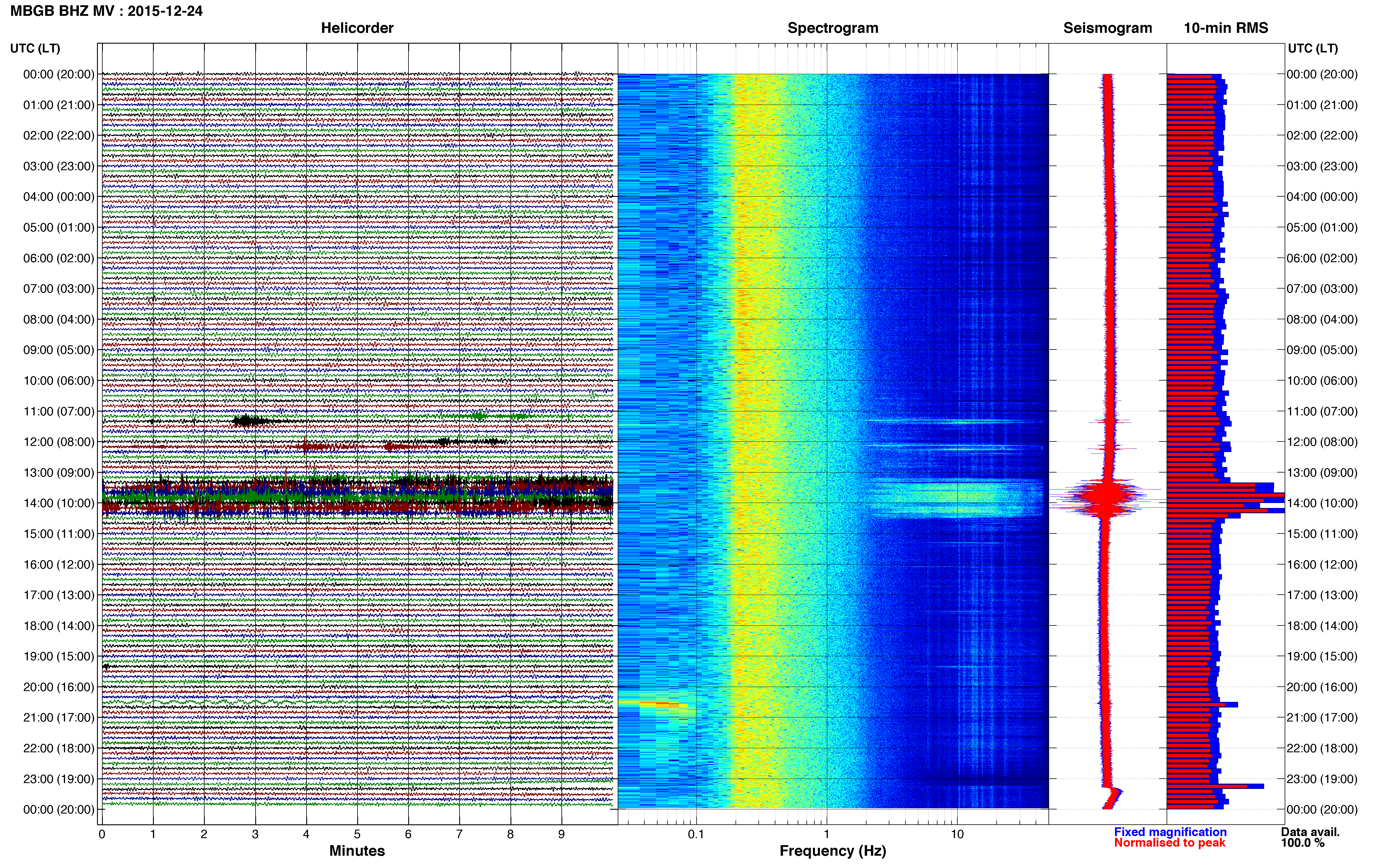Click the 'Data avail.' label
Viewport: 1389px width, 868px height.
(x=1310, y=832)
